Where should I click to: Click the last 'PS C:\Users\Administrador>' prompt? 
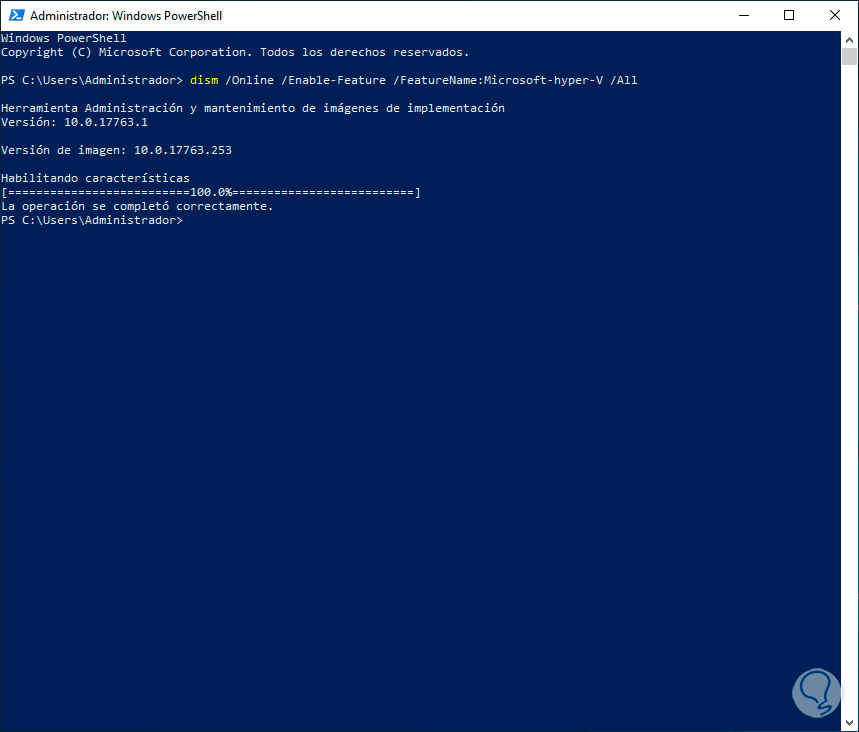(92, 220)
